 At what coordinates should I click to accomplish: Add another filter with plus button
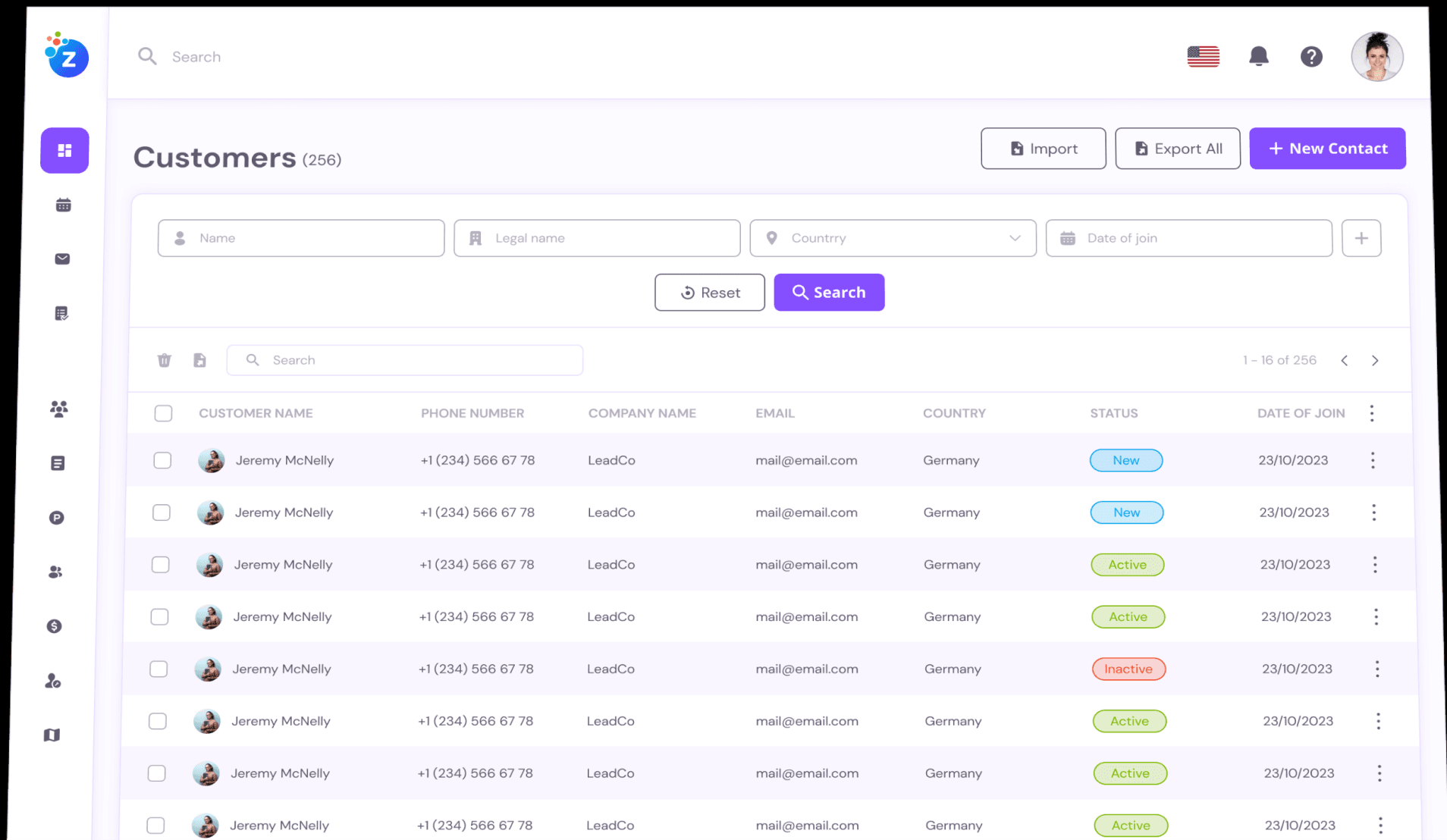click(x=1361, y=238)
